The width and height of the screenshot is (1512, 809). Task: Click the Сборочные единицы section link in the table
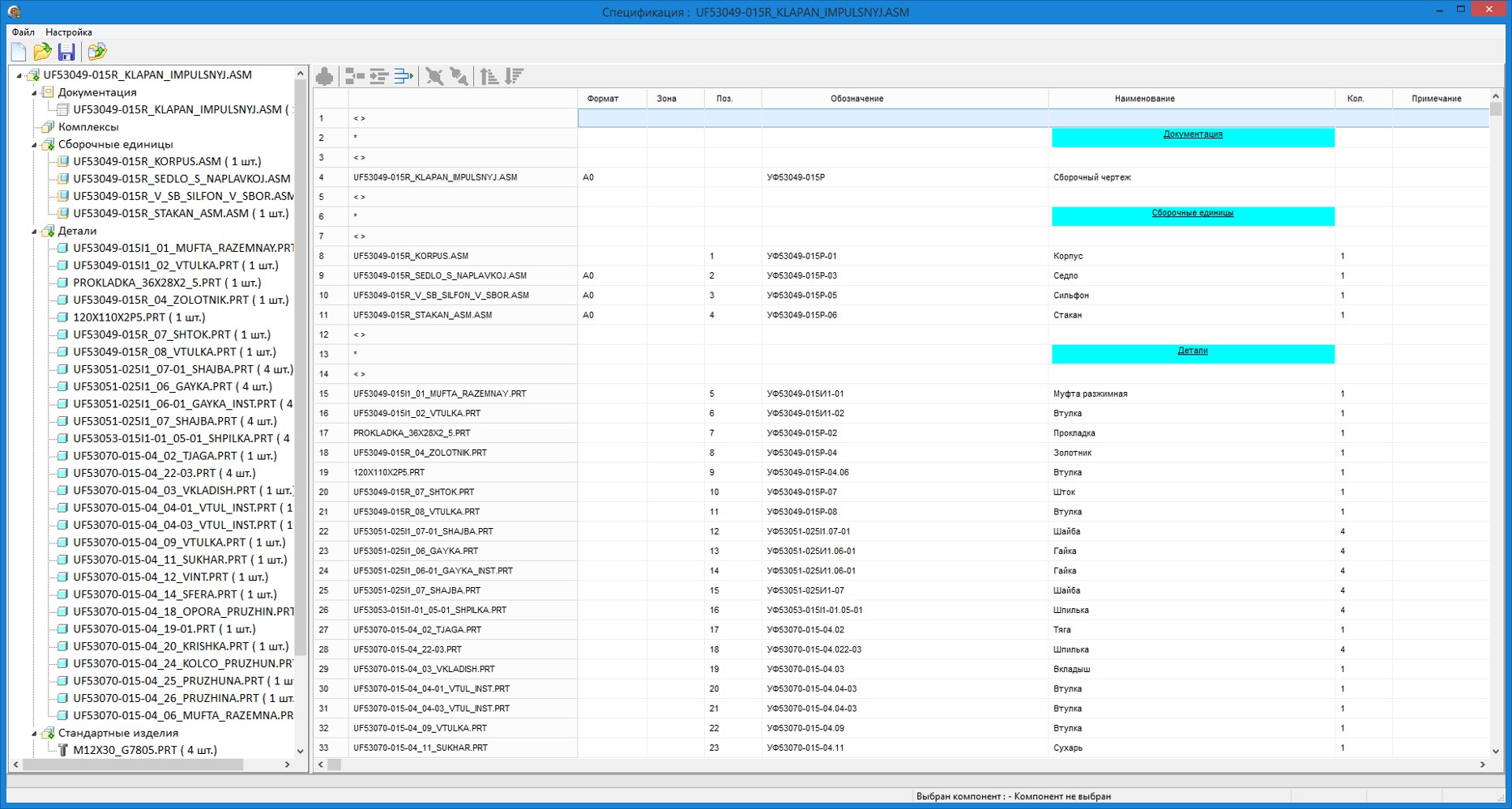pyautogui.click(x=1193, y=213)
